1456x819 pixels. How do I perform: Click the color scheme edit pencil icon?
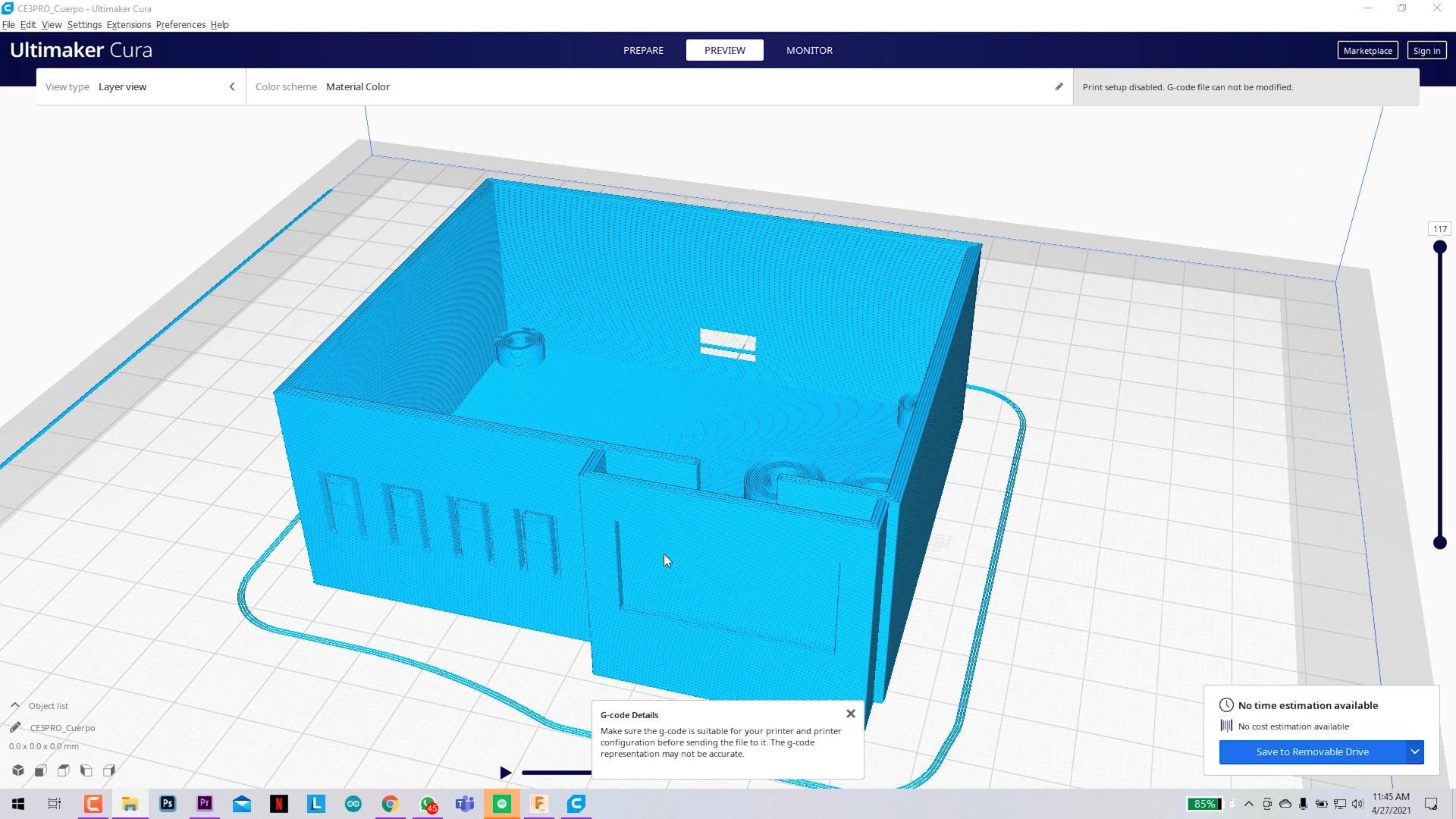pyautogui.click(x=1059, y=86)
